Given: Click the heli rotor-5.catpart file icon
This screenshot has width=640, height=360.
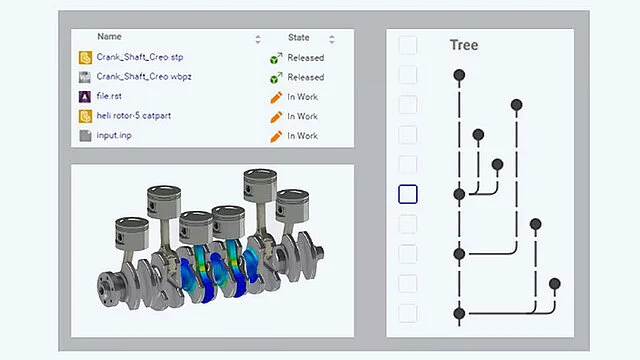Looking at the screenshot, I should (x=85, y=116).
